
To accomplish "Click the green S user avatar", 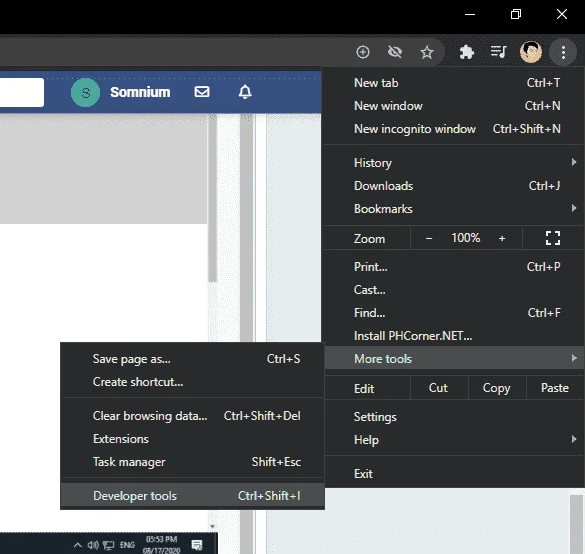I will [x=85, y=93].
